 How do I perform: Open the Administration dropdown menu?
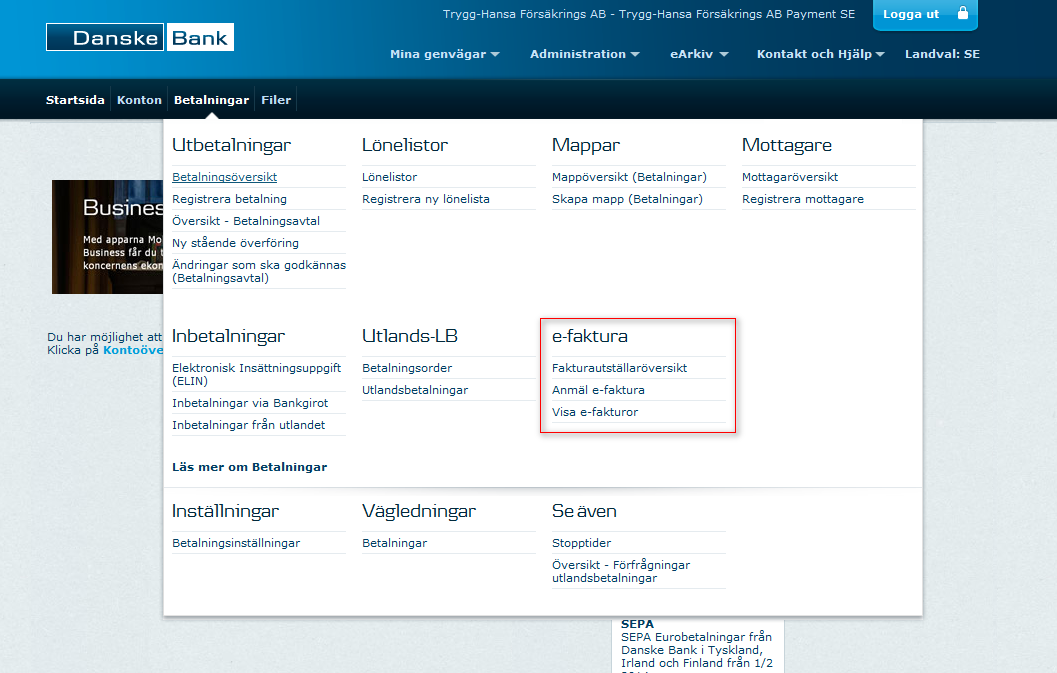[584, 54]
